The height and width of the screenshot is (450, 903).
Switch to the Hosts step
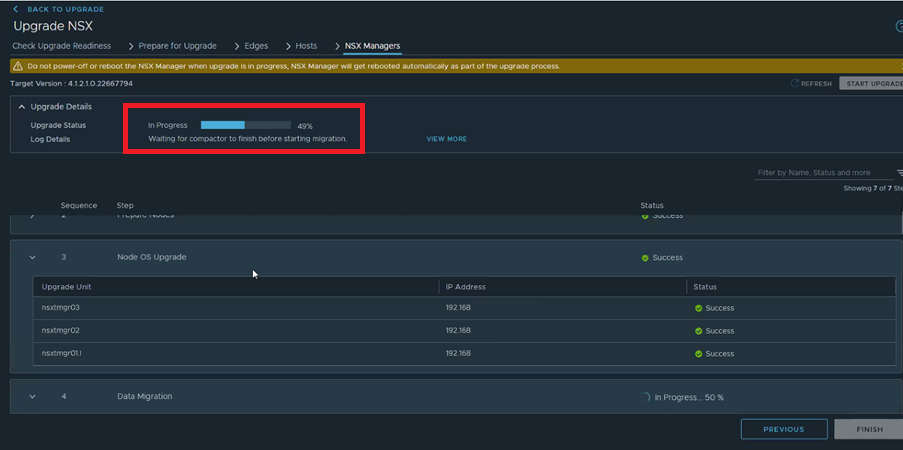pos(306,46)
